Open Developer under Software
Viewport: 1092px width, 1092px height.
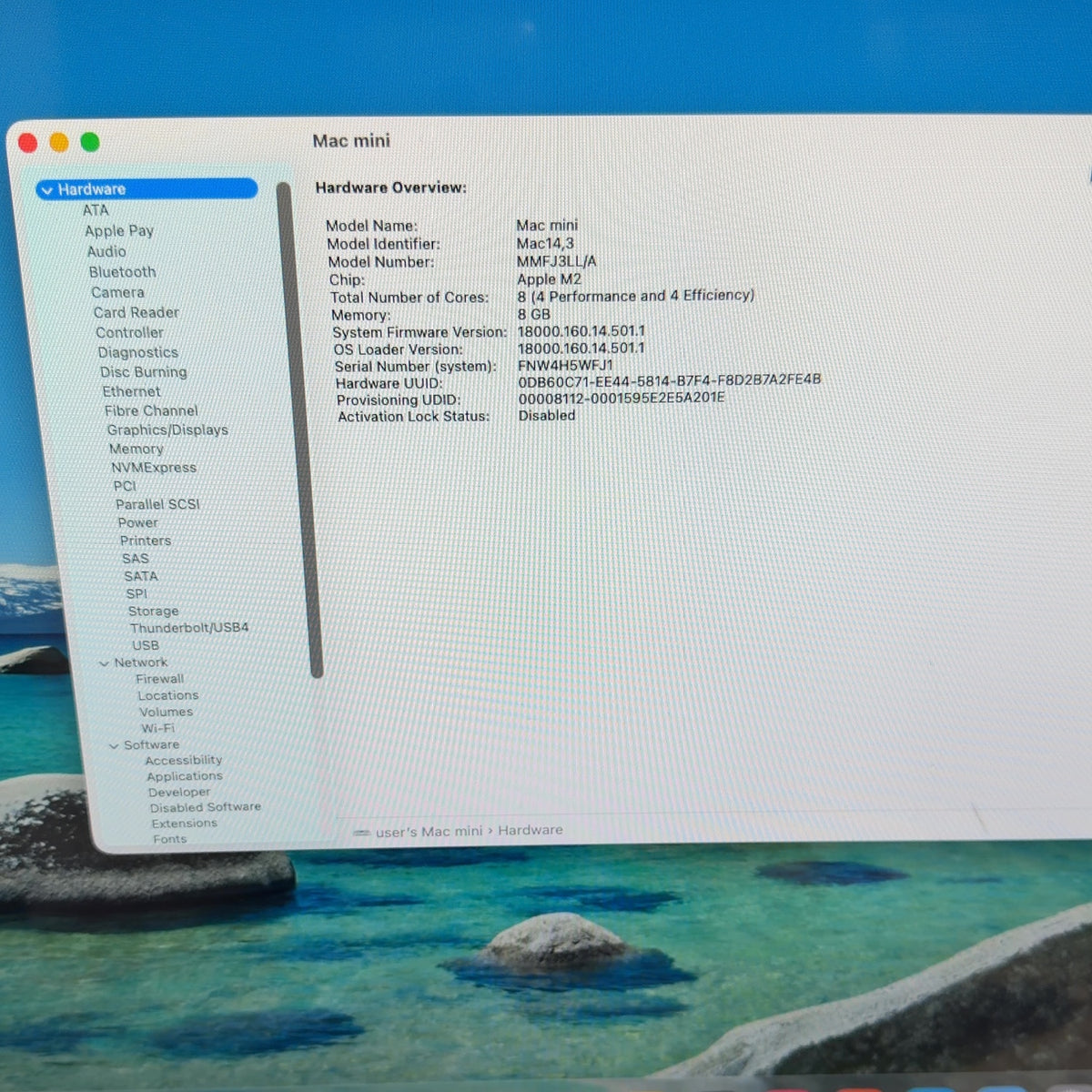[178, 792]
